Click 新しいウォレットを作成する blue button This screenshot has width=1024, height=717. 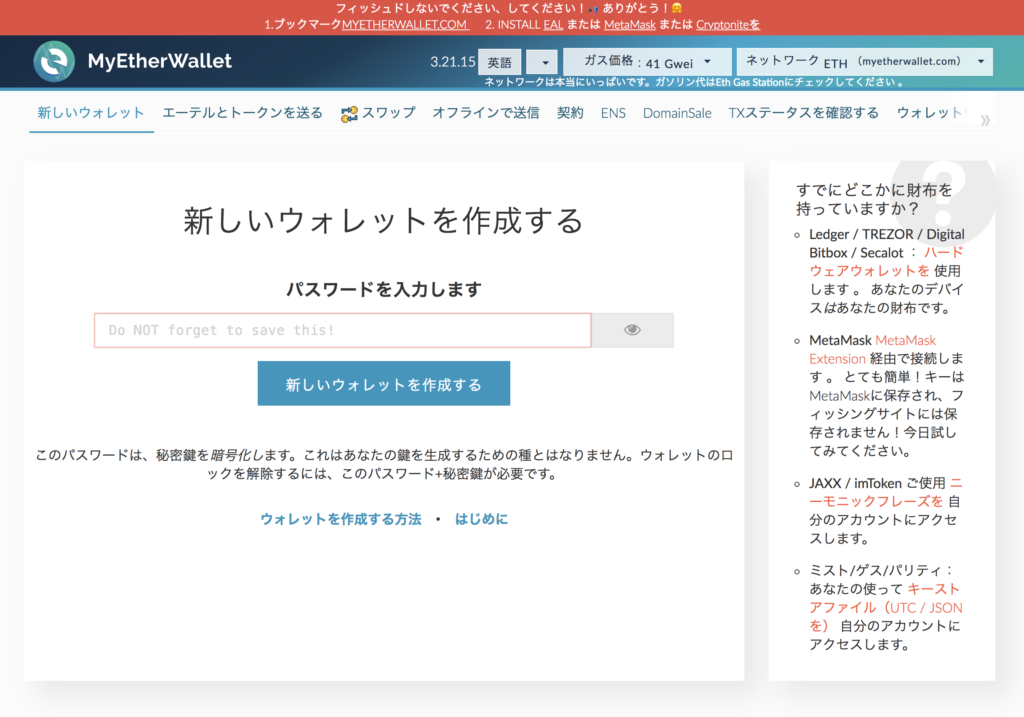(384, 383)
